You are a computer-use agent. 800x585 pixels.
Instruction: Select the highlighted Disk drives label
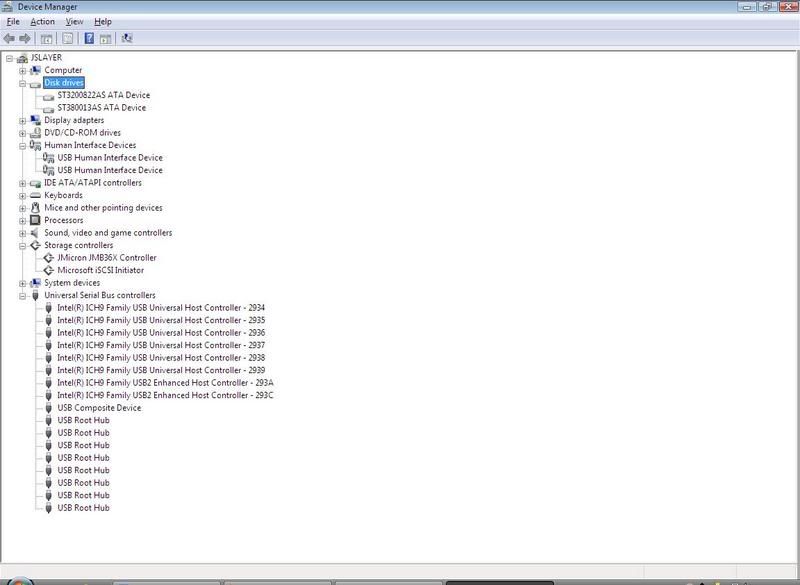pyautogui.click(x=64, y=83)
